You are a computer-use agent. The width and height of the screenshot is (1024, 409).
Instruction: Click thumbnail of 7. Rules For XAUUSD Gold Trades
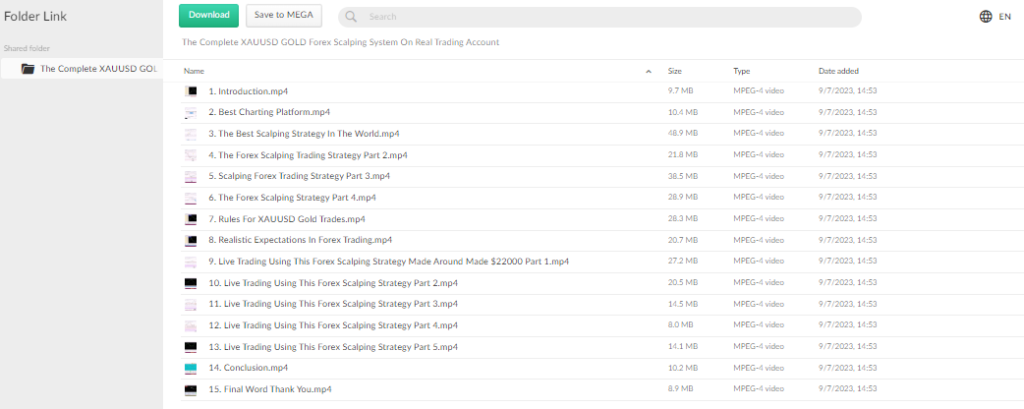point(191,219)
